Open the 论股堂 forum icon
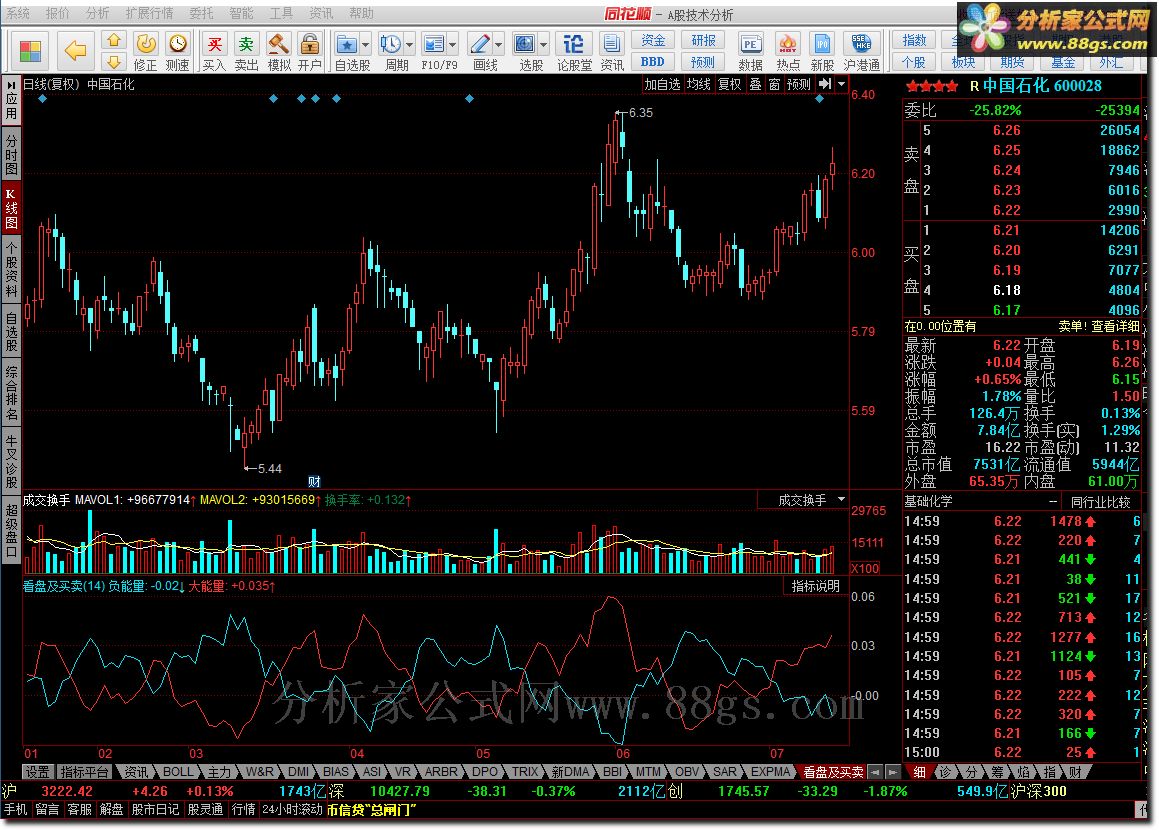Viewport: 1159px width, 830px height. (574, 44)
